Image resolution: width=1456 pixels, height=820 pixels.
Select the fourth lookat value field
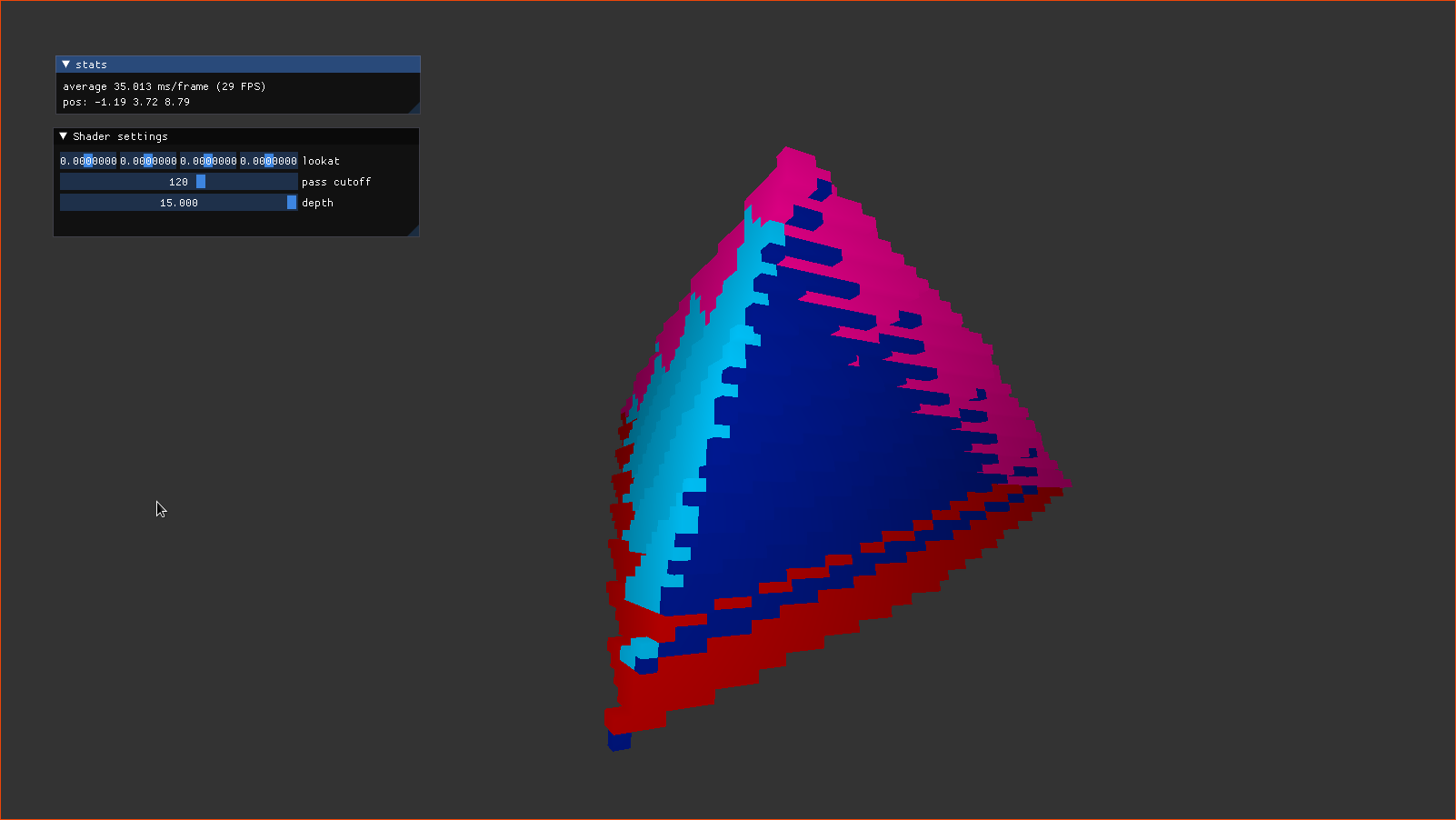tap(268, 161)
